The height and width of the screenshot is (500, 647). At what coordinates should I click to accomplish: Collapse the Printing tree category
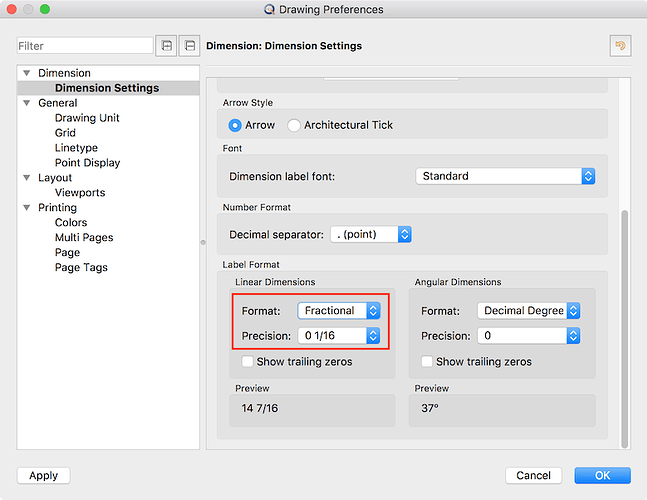pyautogui.click(x=25, y=208)
